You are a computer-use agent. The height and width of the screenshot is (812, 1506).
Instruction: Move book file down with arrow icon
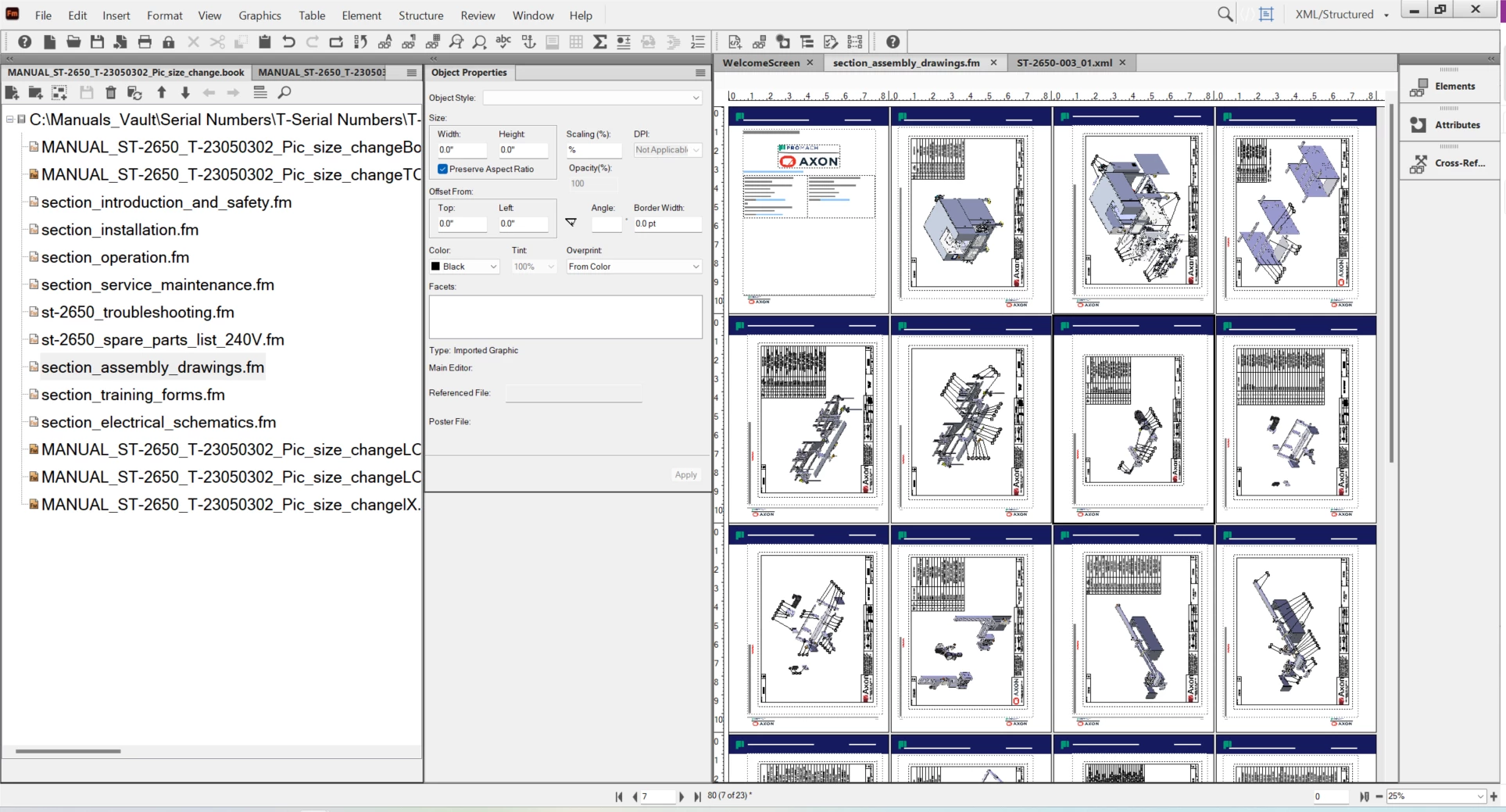pos(185,92)
